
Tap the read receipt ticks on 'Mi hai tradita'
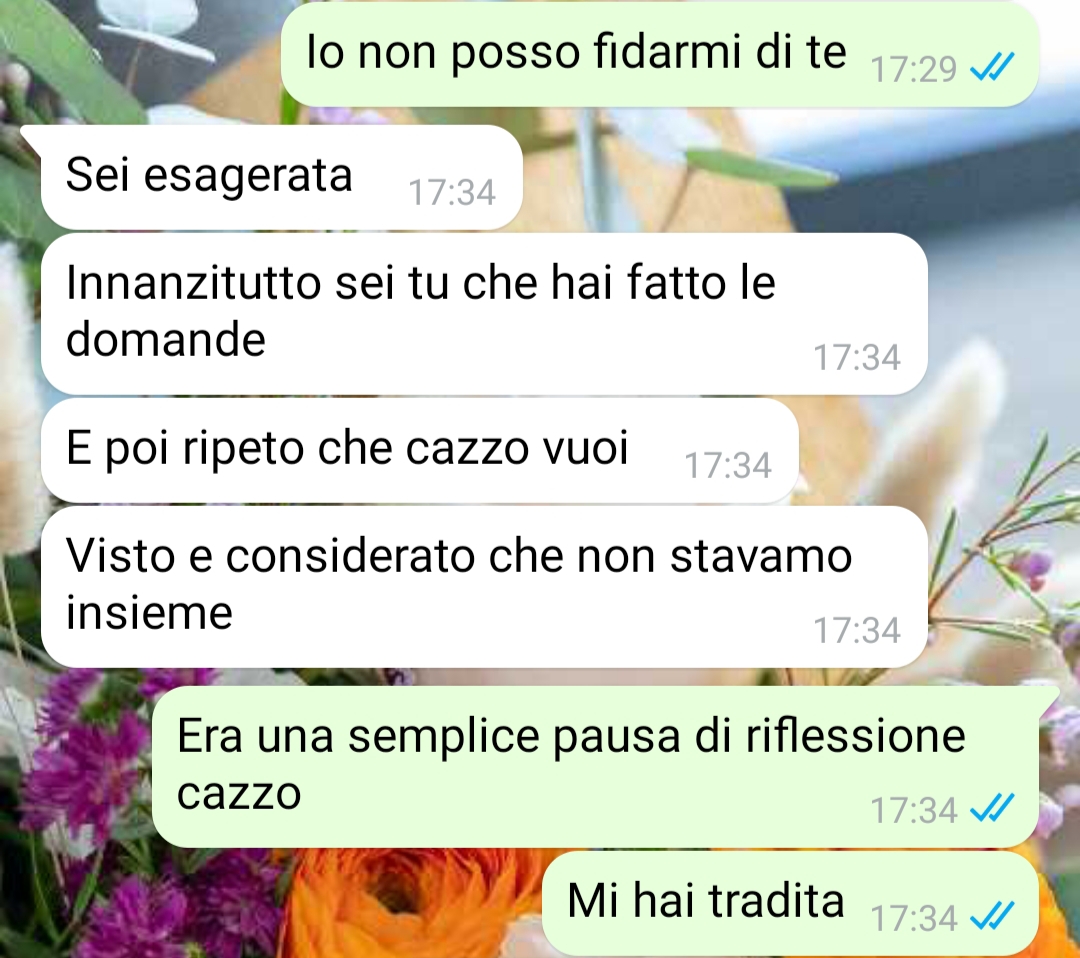click(x=991, y=916)
